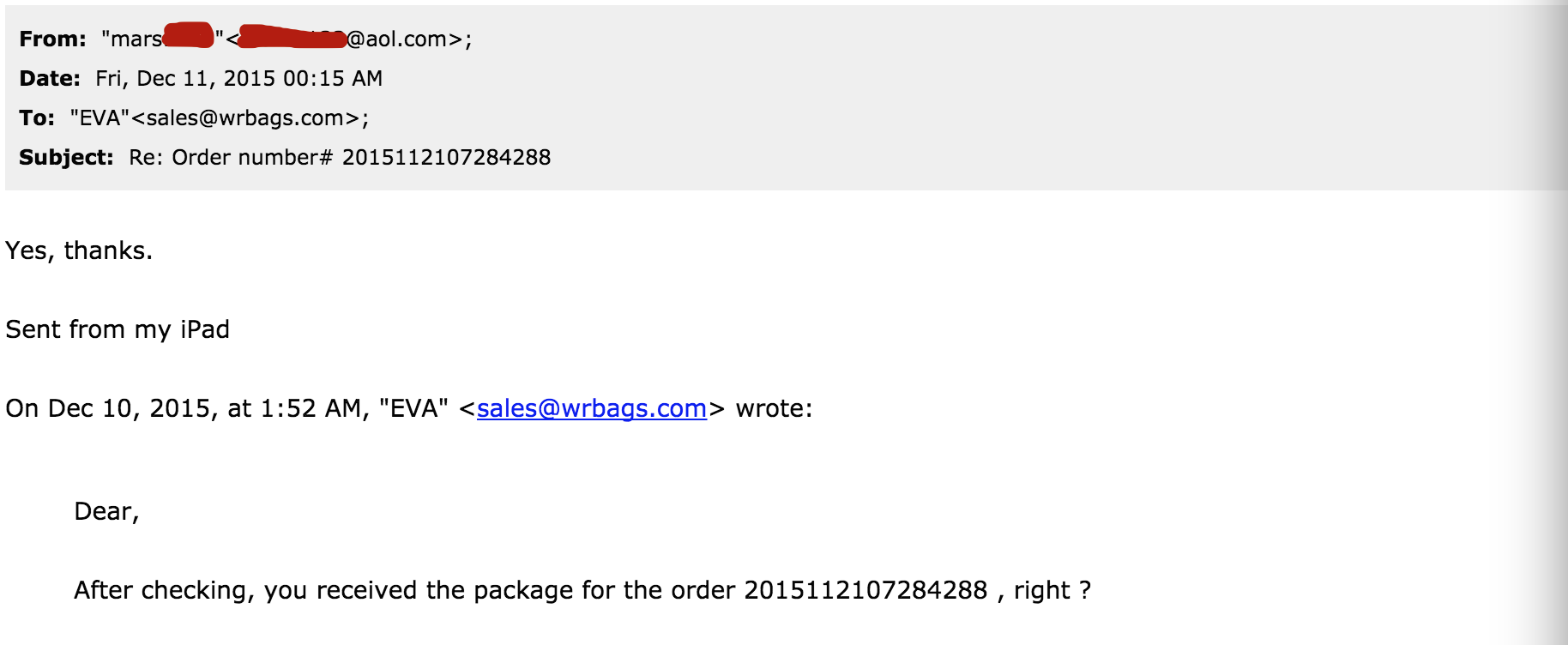
Task: Click the bold To label
Action: (37, 118)
